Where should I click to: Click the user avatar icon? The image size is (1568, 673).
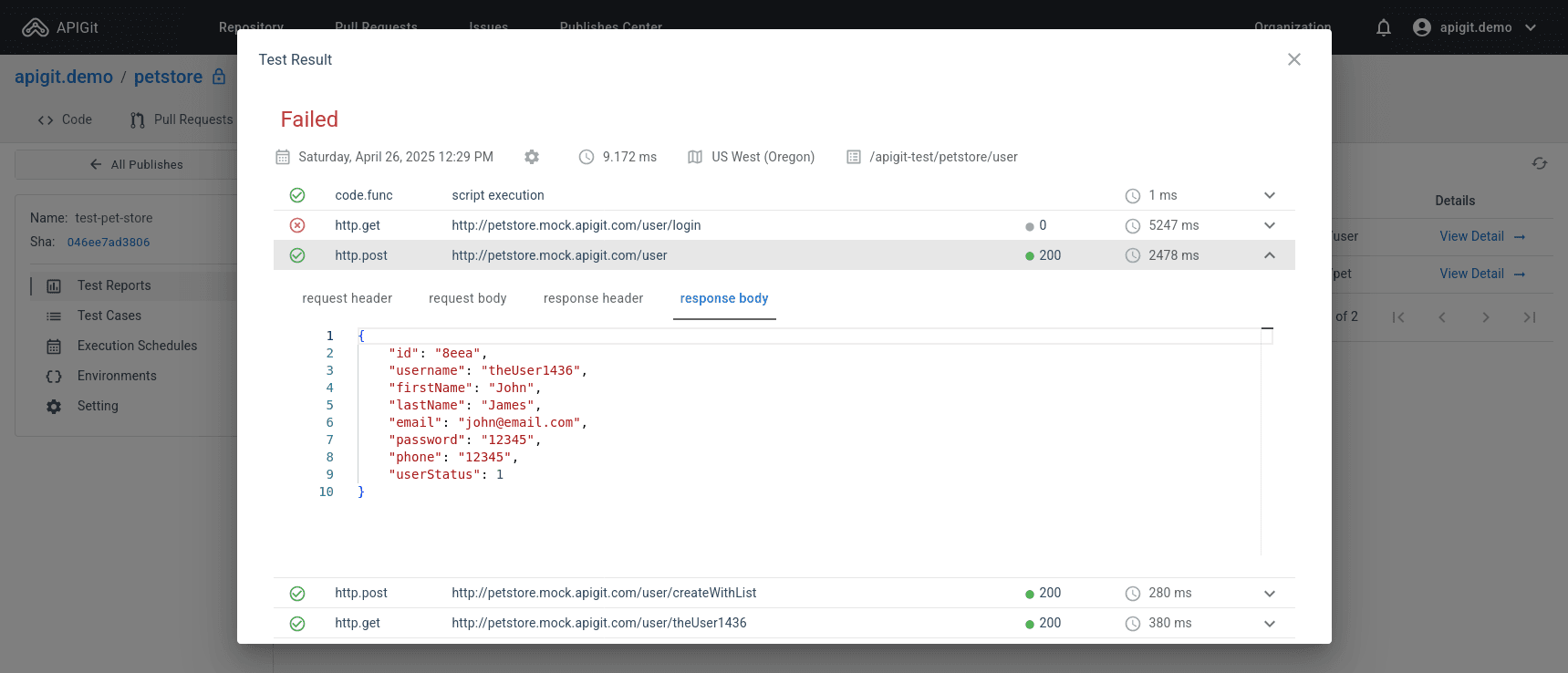click(1422, 27)
